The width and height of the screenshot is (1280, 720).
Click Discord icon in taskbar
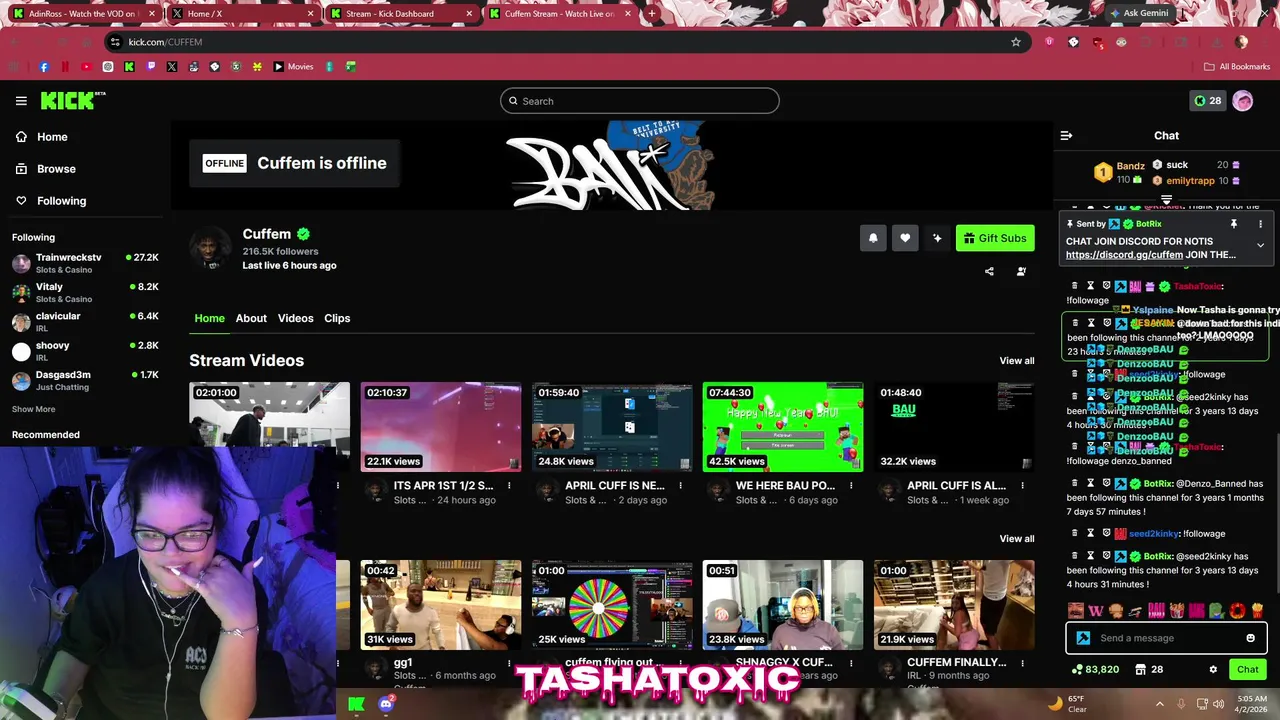pyautogui.click(x=387, y=704)
